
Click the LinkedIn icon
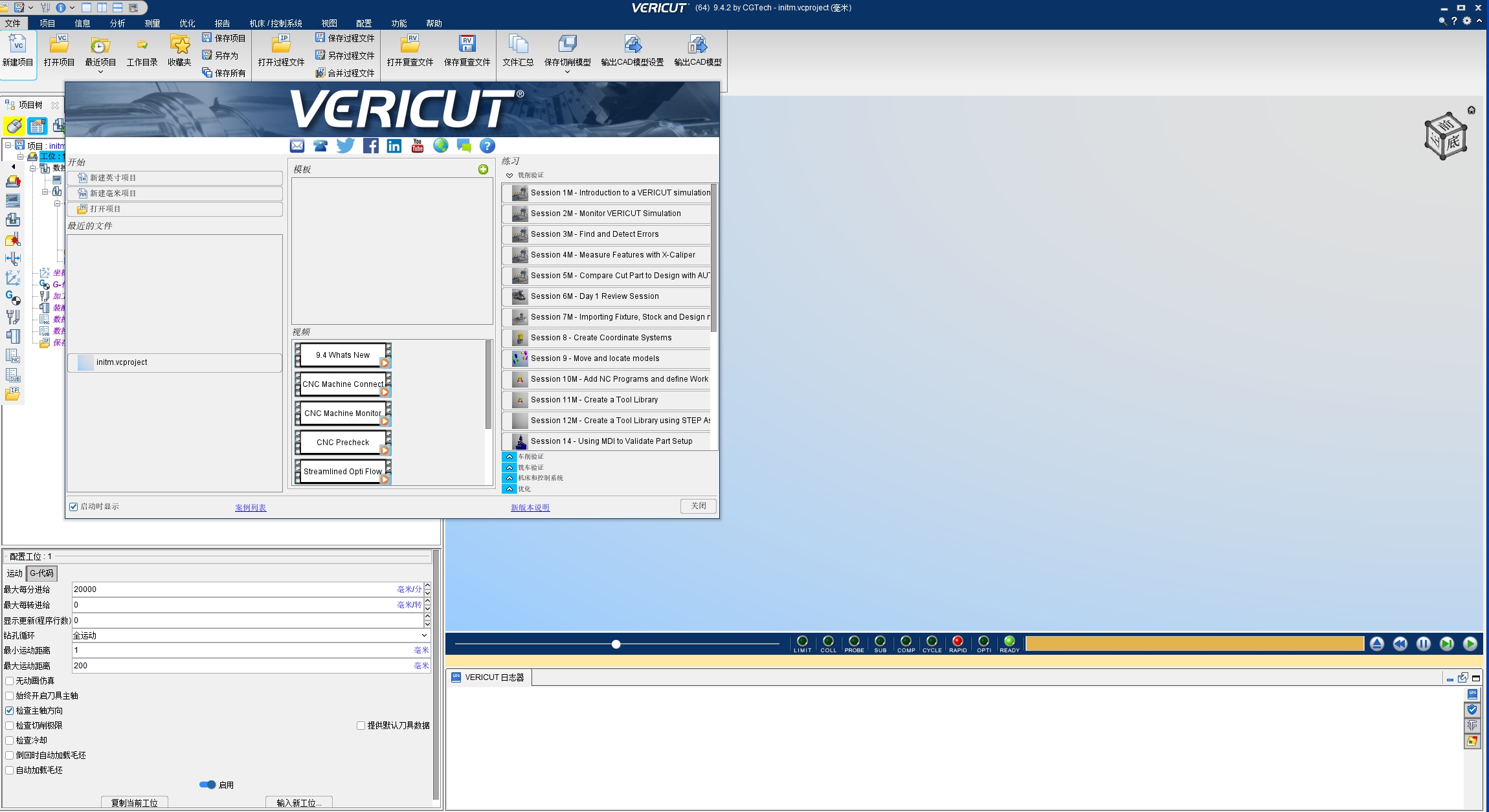(x=394, y=146)
